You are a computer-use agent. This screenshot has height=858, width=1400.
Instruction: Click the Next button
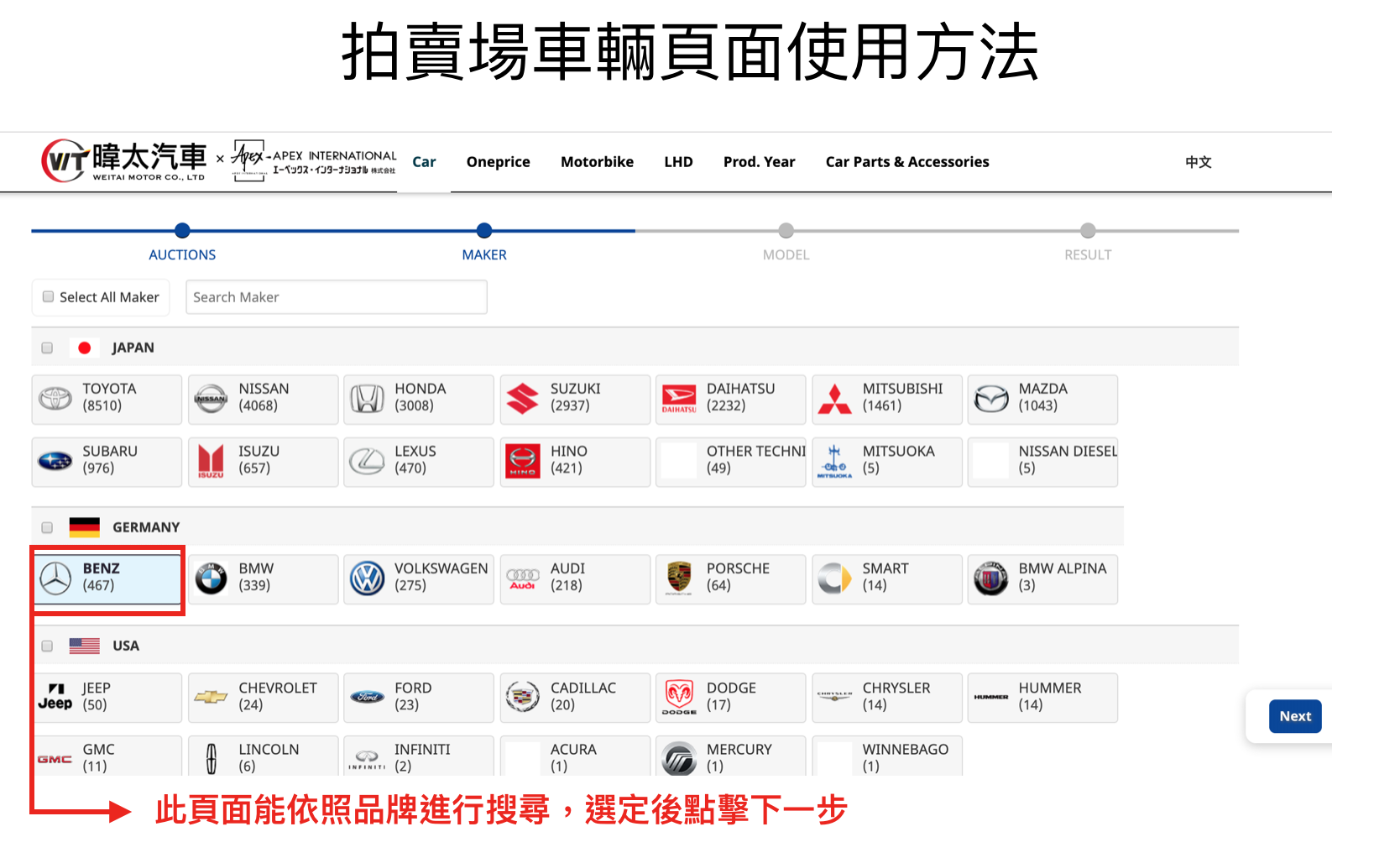pos(1295,716)
